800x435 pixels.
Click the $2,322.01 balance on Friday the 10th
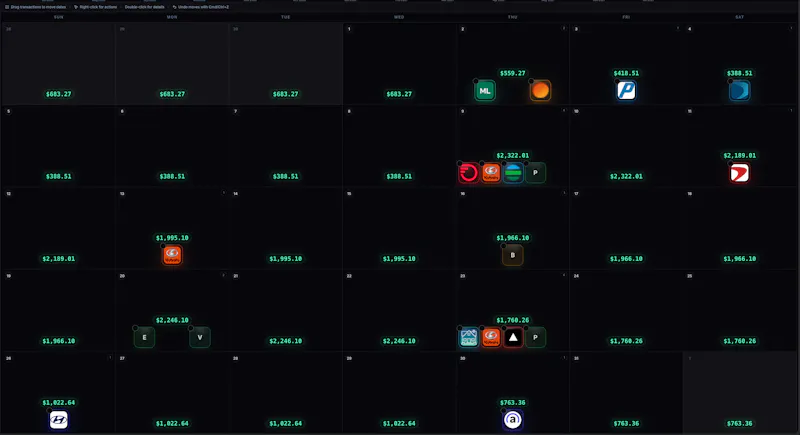point(626,176)
